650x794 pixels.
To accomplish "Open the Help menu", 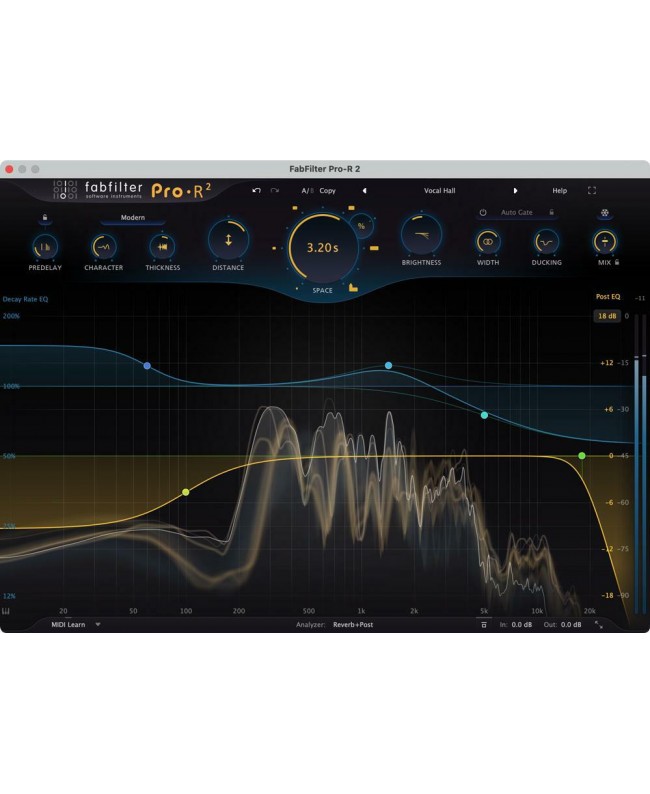I will 559,190.
